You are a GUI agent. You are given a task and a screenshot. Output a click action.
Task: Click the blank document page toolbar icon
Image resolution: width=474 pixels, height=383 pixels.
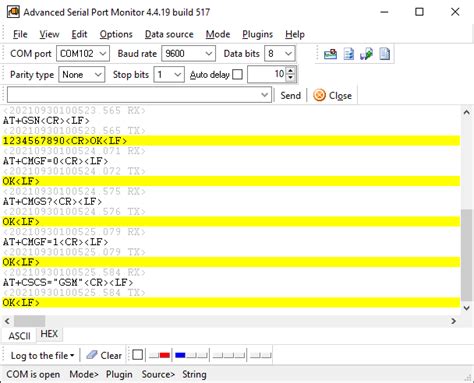(385, 54)
